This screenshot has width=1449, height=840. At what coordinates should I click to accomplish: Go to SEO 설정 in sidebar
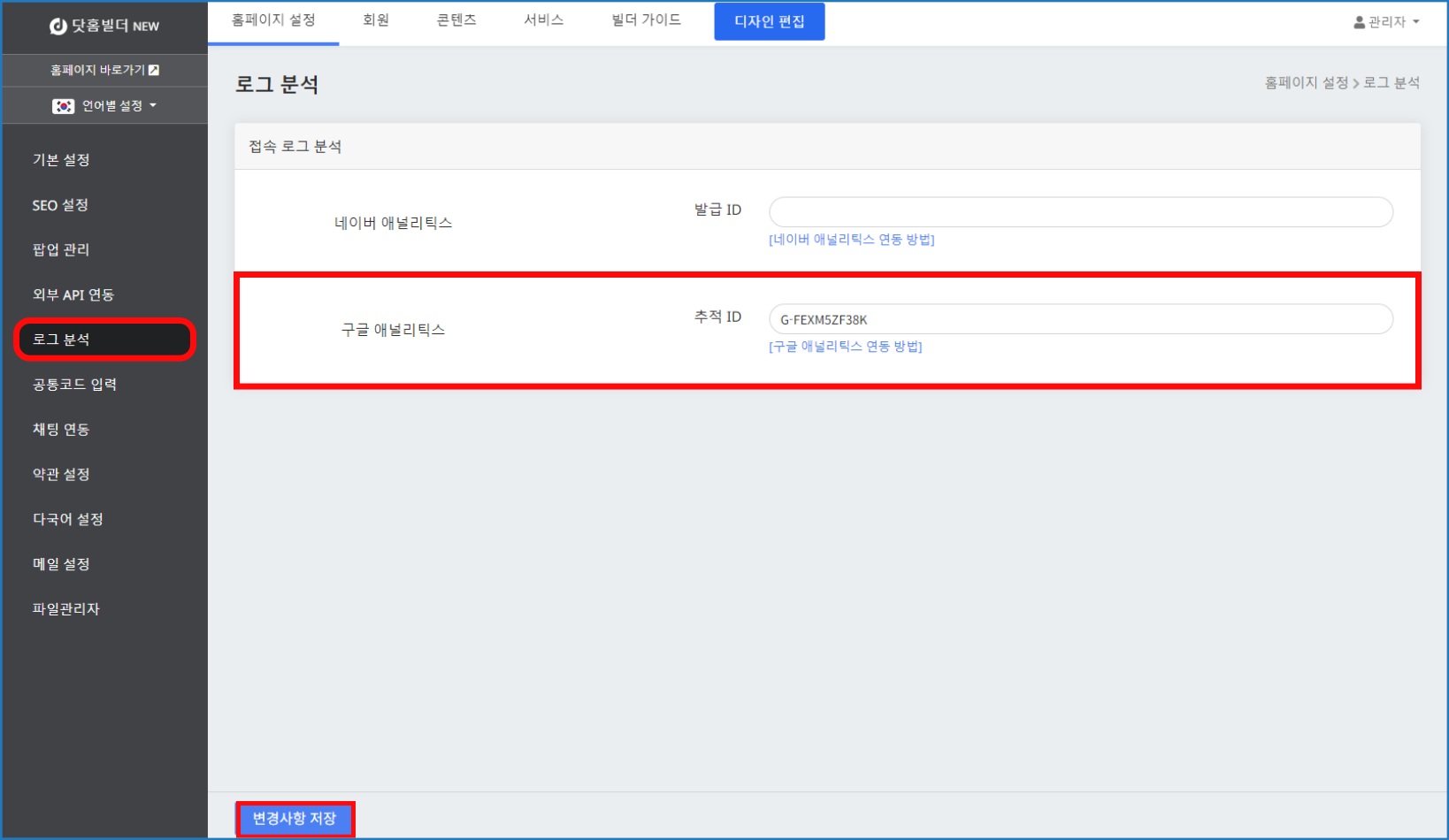(60, 205)
